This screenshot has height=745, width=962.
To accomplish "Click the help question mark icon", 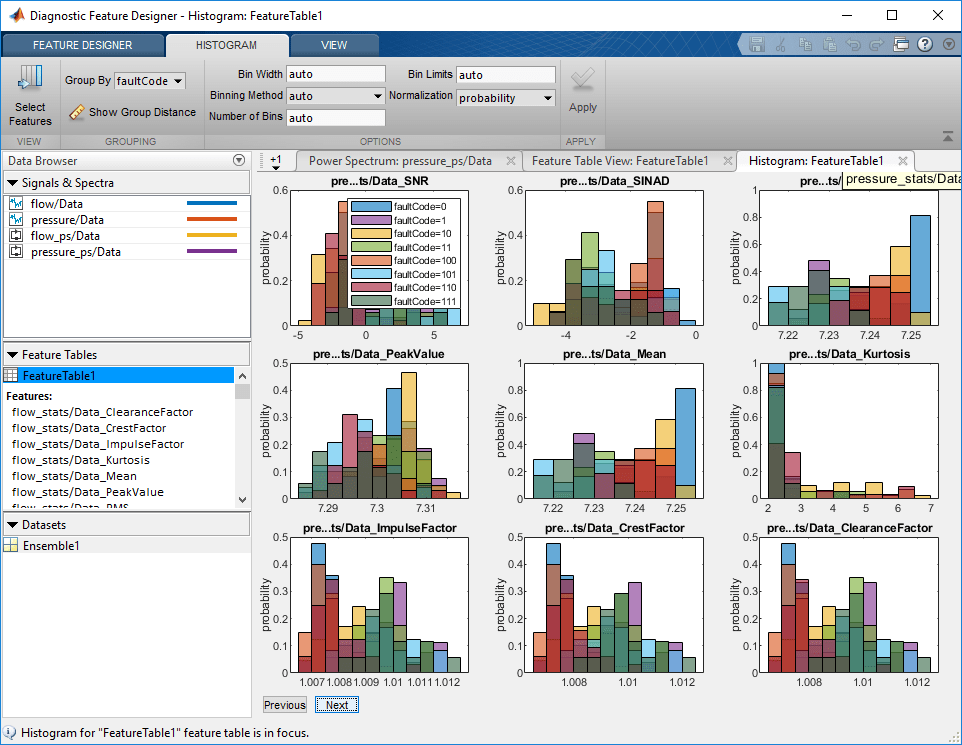I will tap(925, 44).
